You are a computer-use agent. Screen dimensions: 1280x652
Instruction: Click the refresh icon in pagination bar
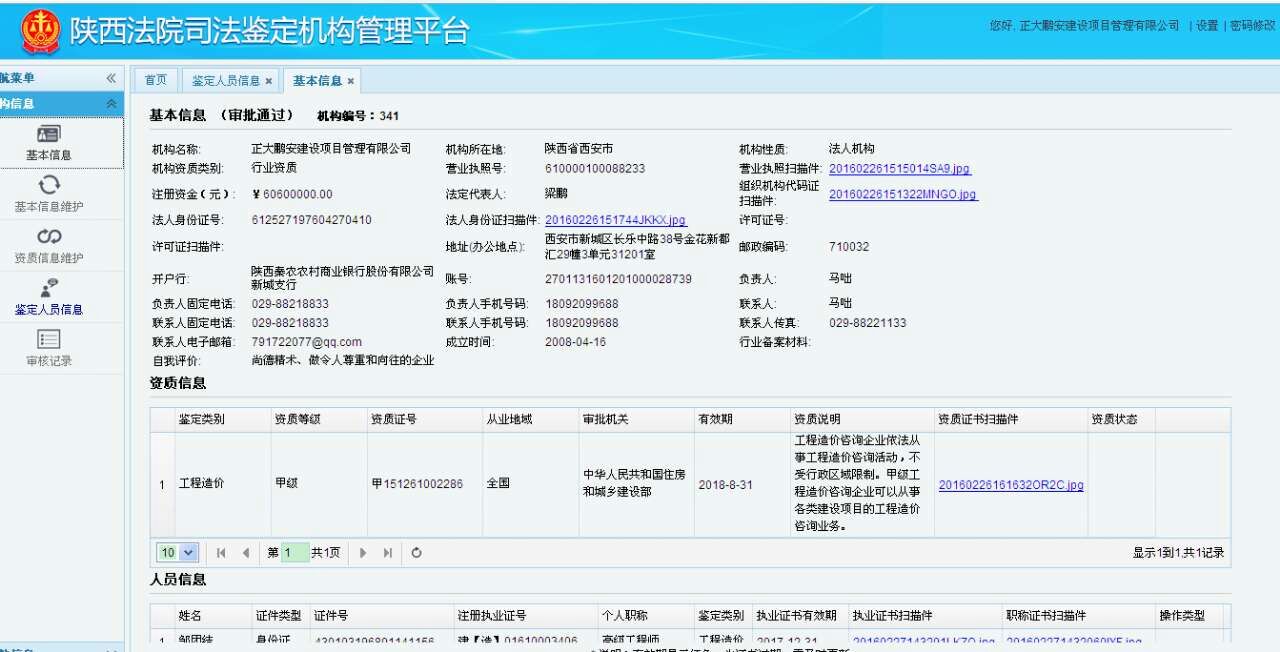point(416,553)
